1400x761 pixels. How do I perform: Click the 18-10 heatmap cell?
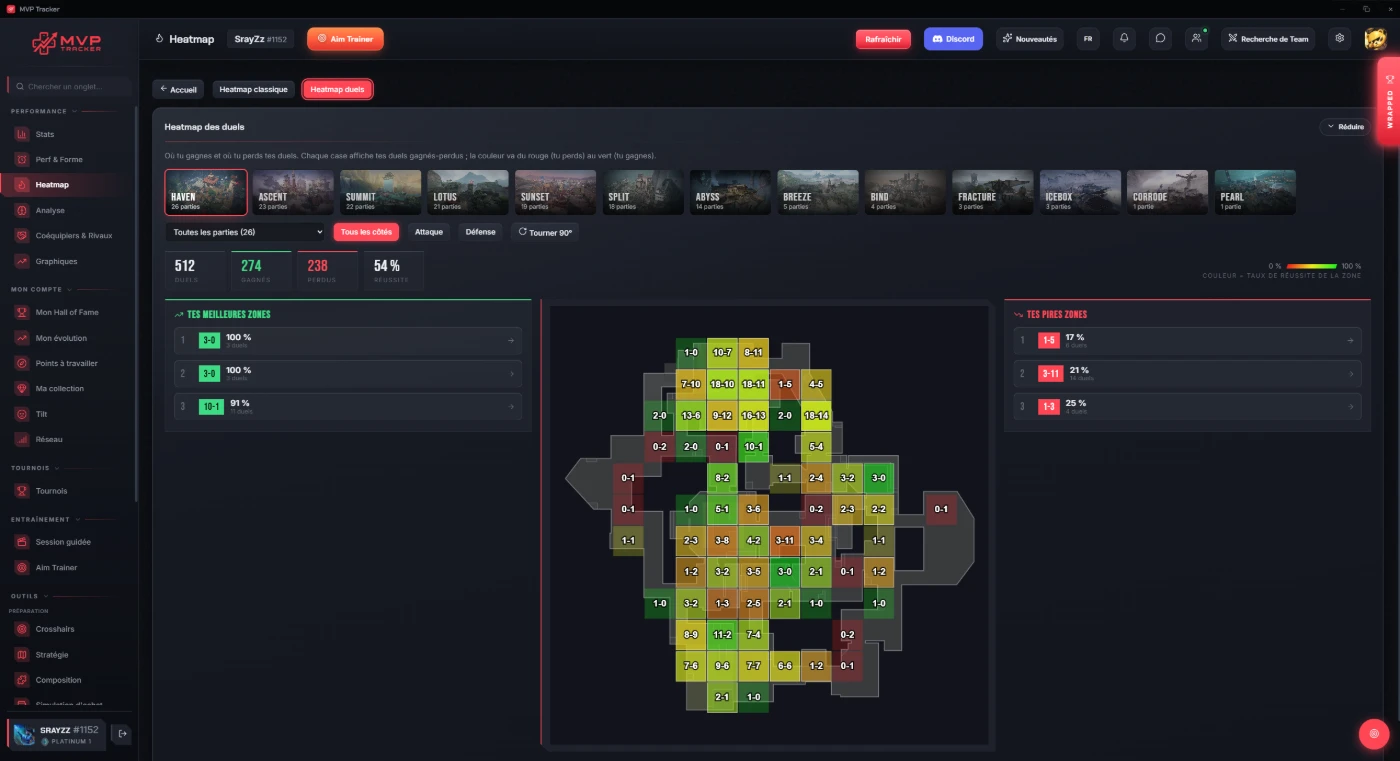[x=722, y=384]
